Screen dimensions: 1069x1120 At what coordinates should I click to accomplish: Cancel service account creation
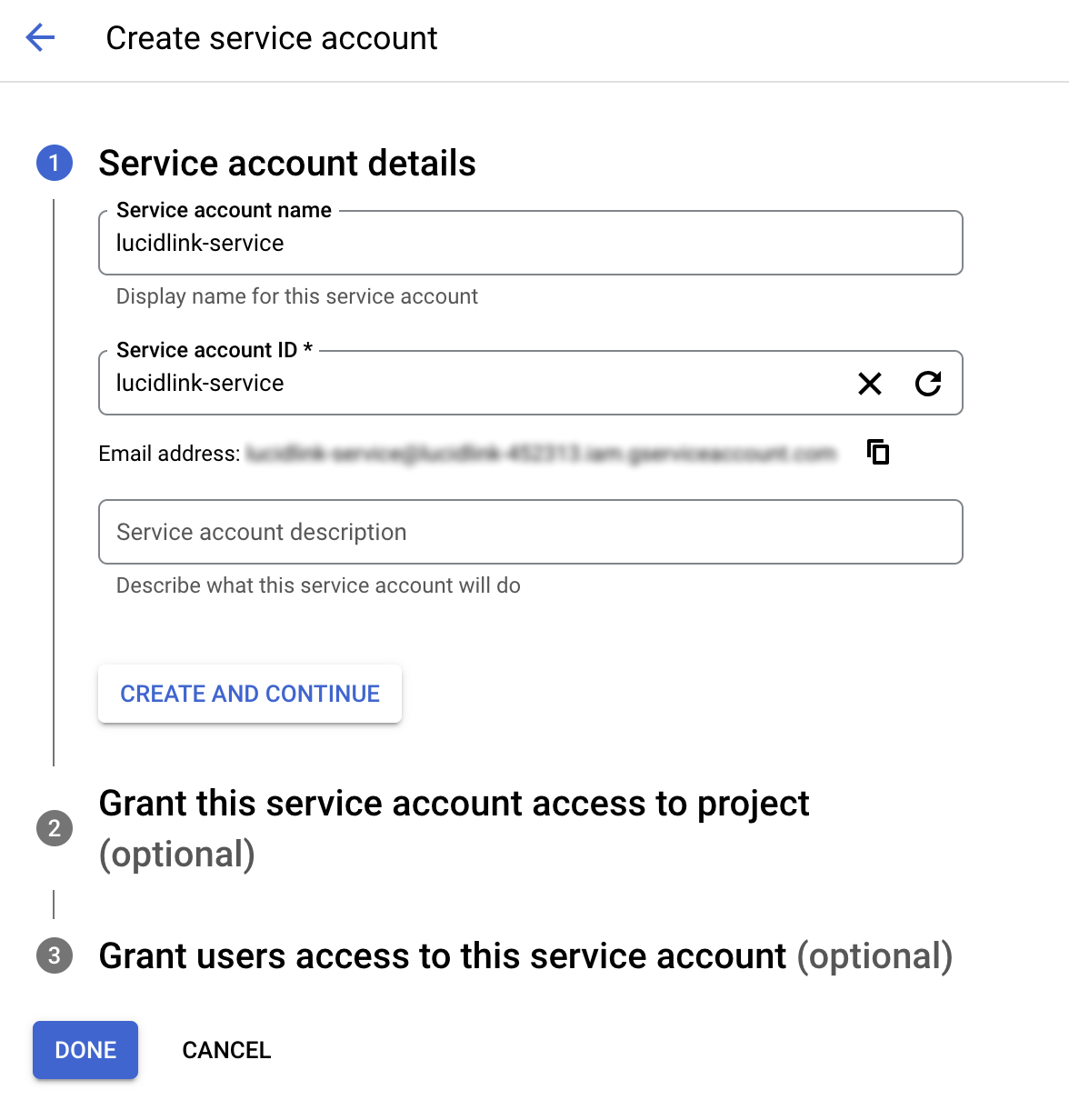pos(226,1050)
